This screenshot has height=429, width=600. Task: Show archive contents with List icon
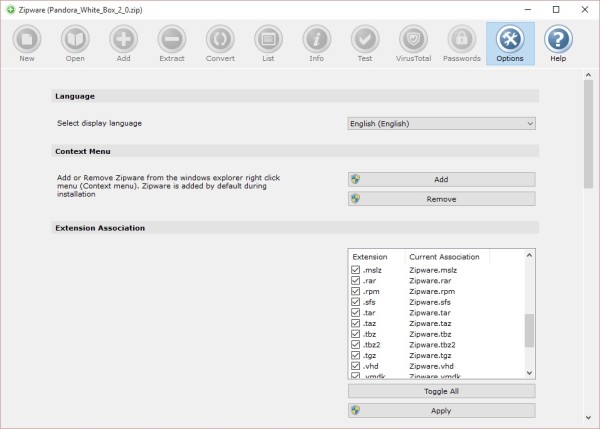(x=268, y=39)
